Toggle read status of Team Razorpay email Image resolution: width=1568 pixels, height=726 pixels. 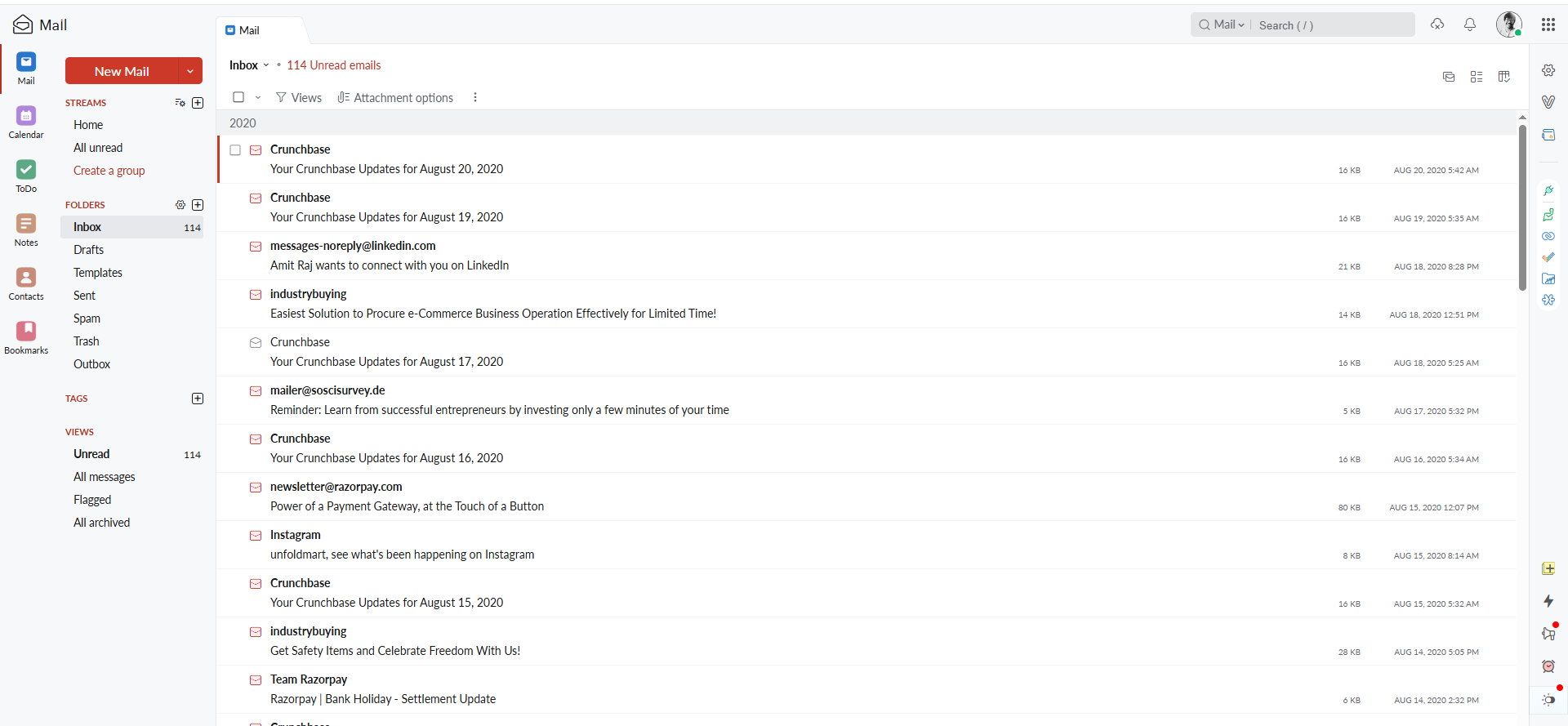256,680
